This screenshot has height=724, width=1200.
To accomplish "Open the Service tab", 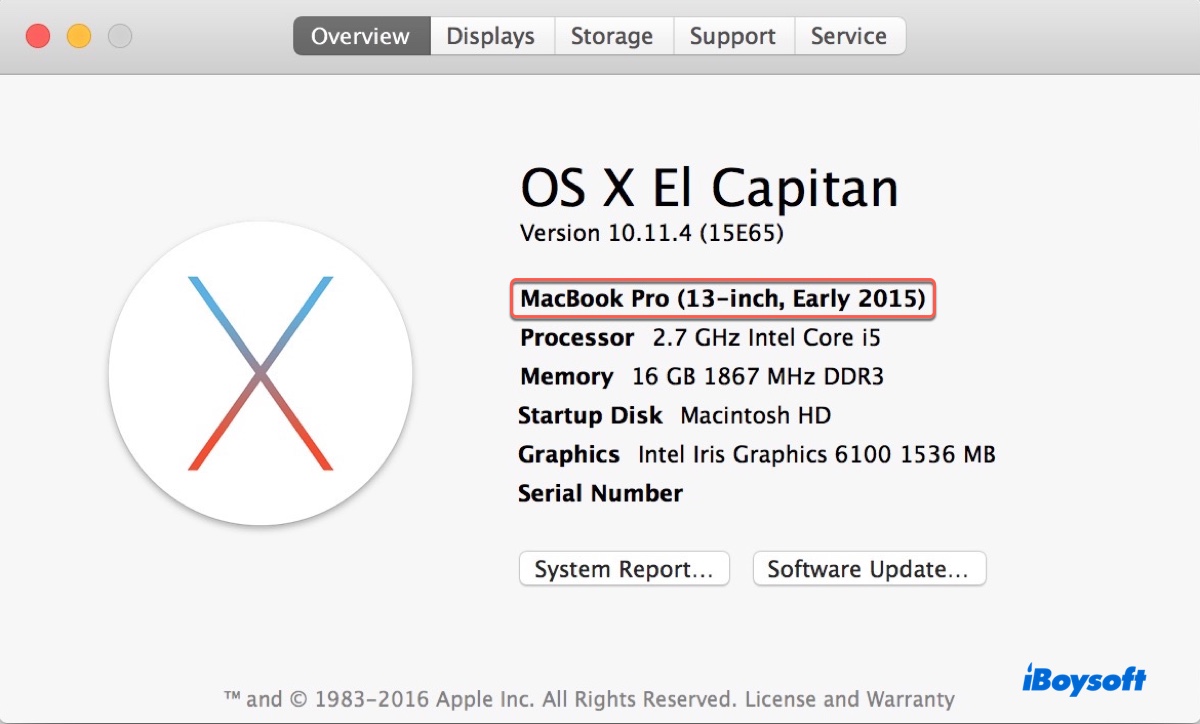I will click(x=849, y=36).
